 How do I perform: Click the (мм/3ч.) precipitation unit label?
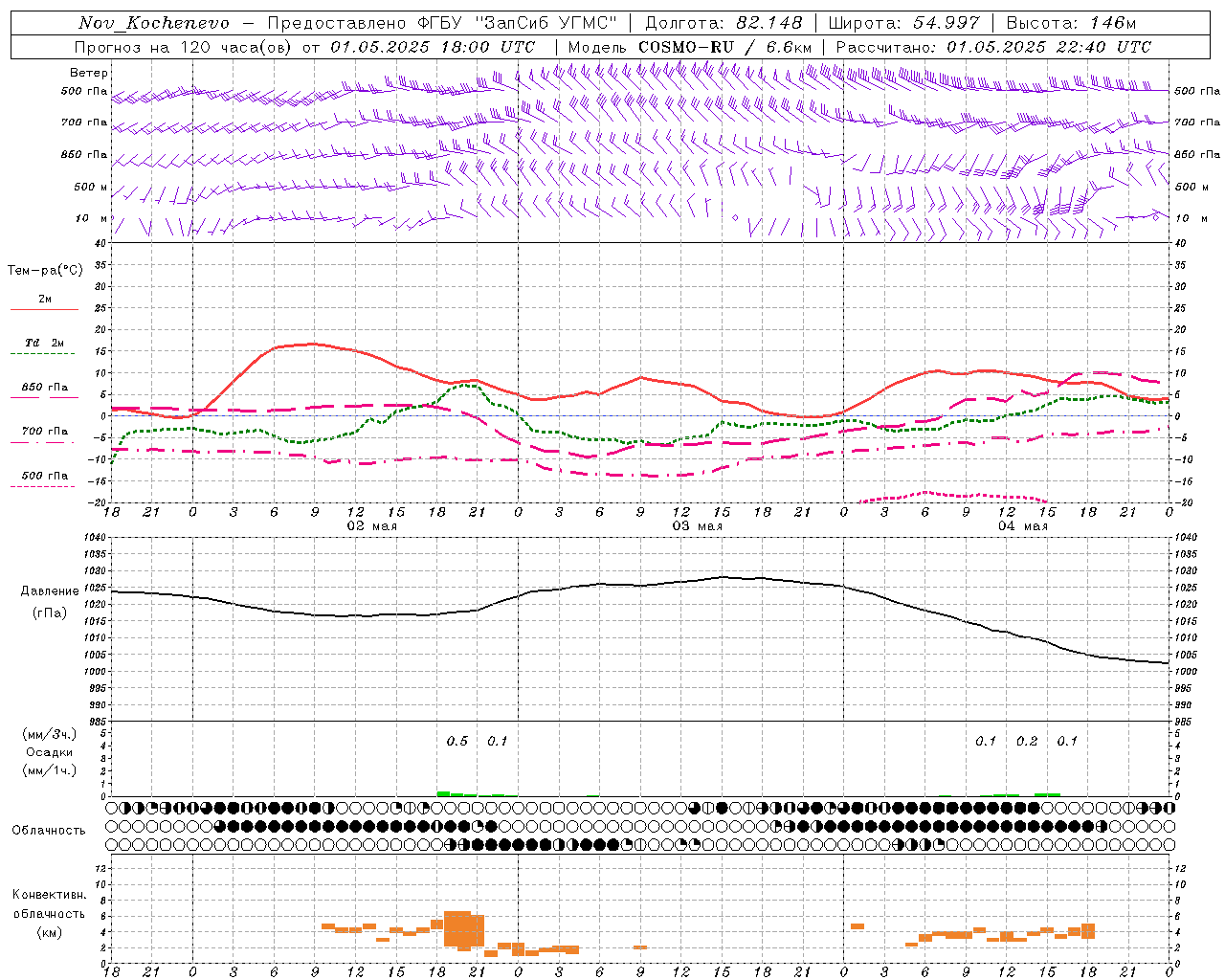[50, 734]
